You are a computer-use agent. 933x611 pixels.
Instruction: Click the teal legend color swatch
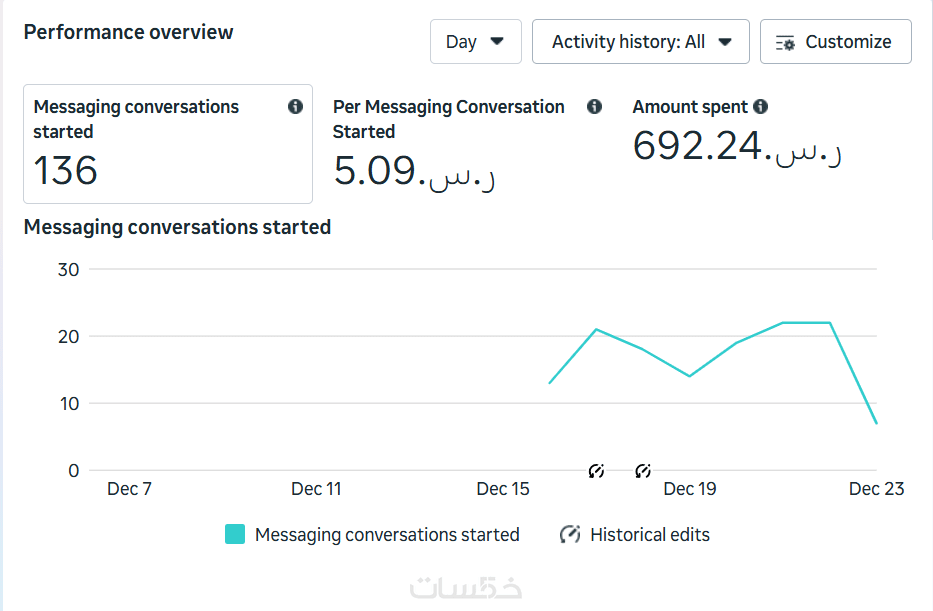235,534
